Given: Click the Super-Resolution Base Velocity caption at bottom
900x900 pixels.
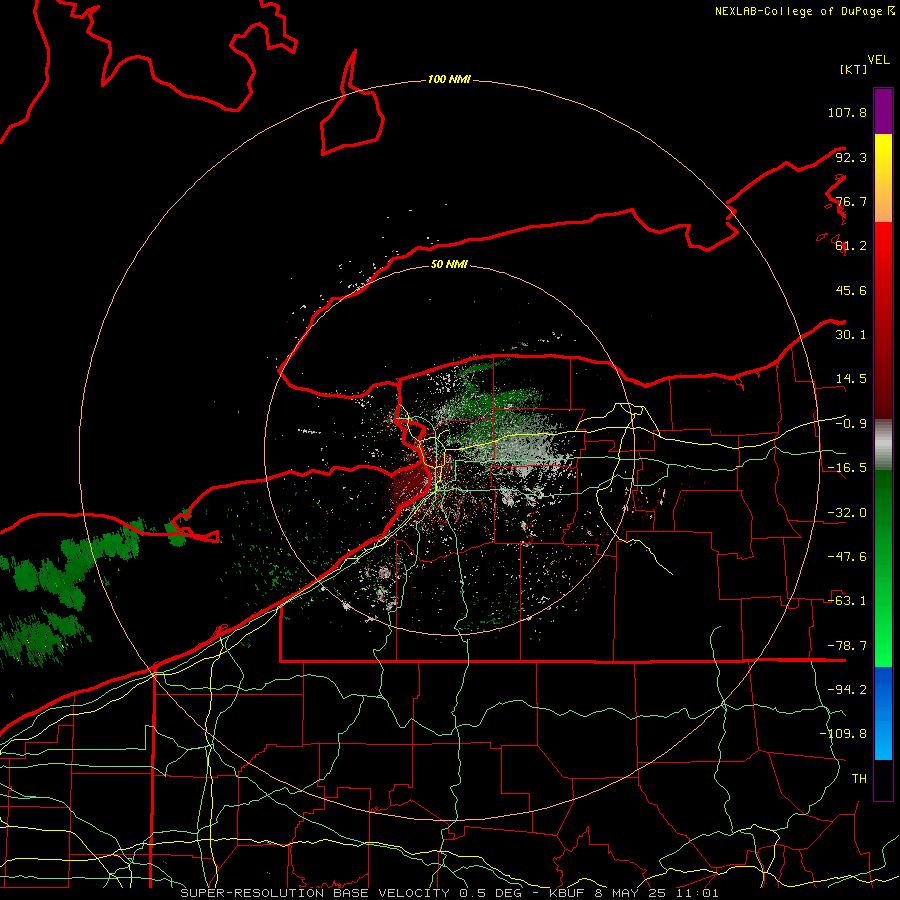Looking at the screenshot, I should click(449, 893).
